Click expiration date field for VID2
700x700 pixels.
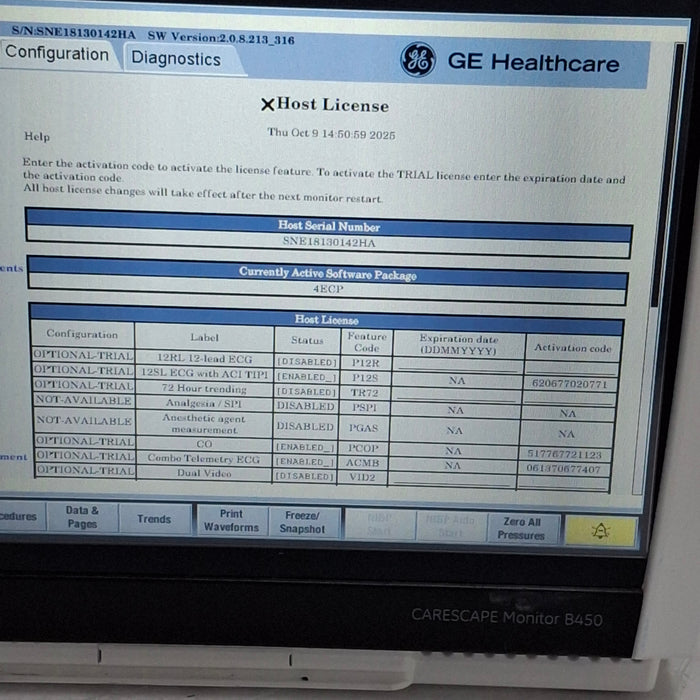tap(452, 479)
